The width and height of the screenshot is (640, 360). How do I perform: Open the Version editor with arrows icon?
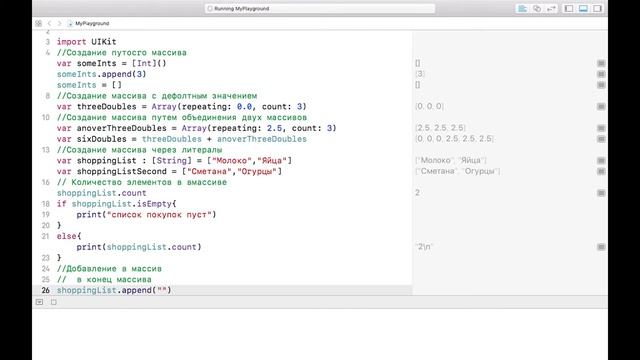551,9
